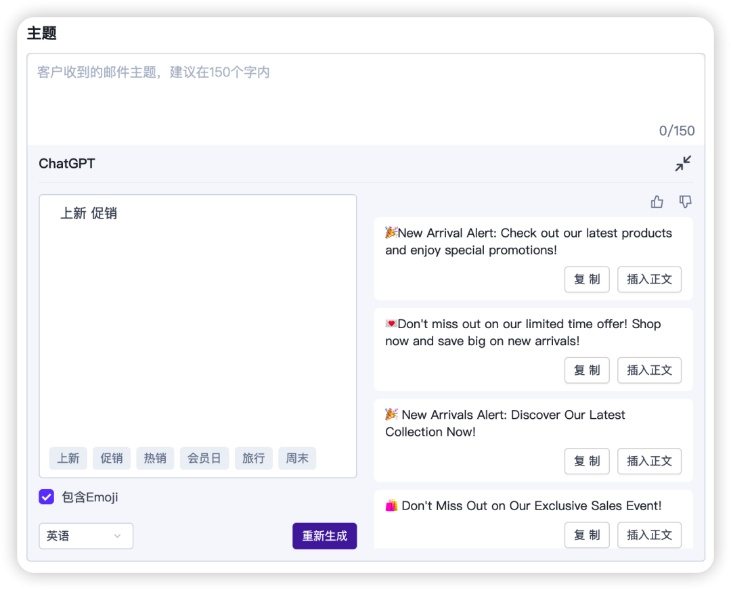Click the thumbs up feedback icon

pos(657,201)
